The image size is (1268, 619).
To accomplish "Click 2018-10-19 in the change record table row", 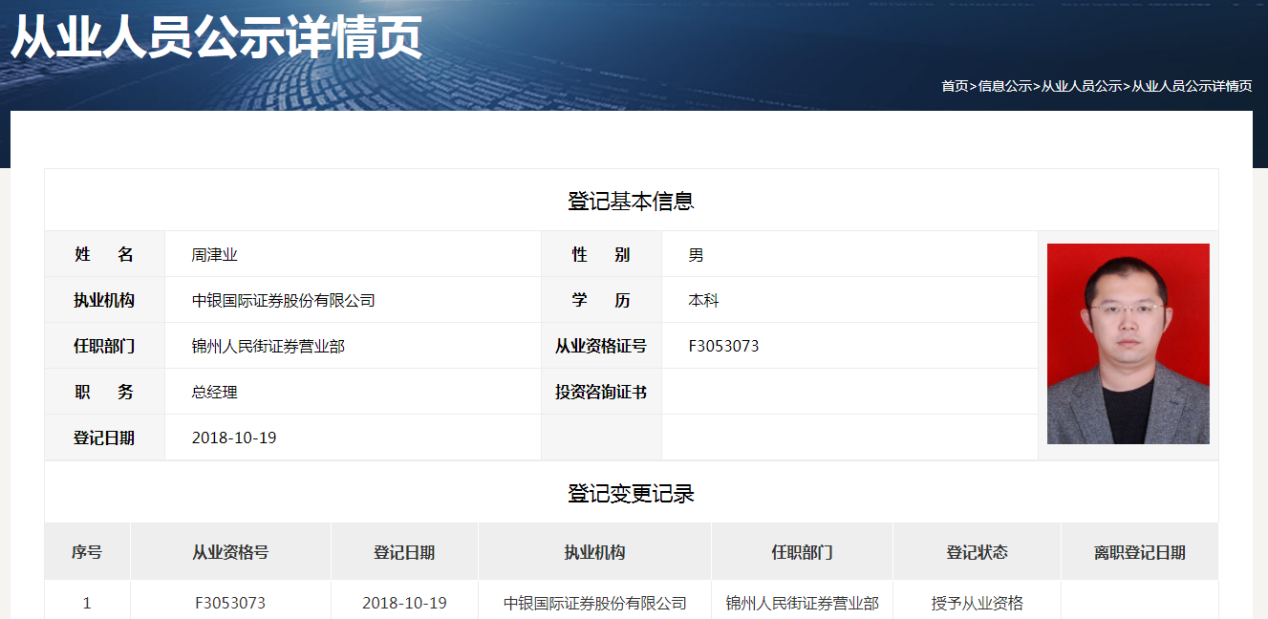I will [404, 603].
